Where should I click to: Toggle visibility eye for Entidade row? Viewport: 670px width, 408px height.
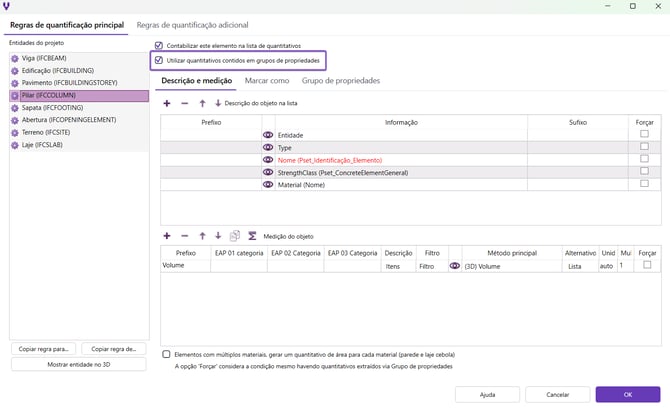pyautogui.click(x=268, y=135)
